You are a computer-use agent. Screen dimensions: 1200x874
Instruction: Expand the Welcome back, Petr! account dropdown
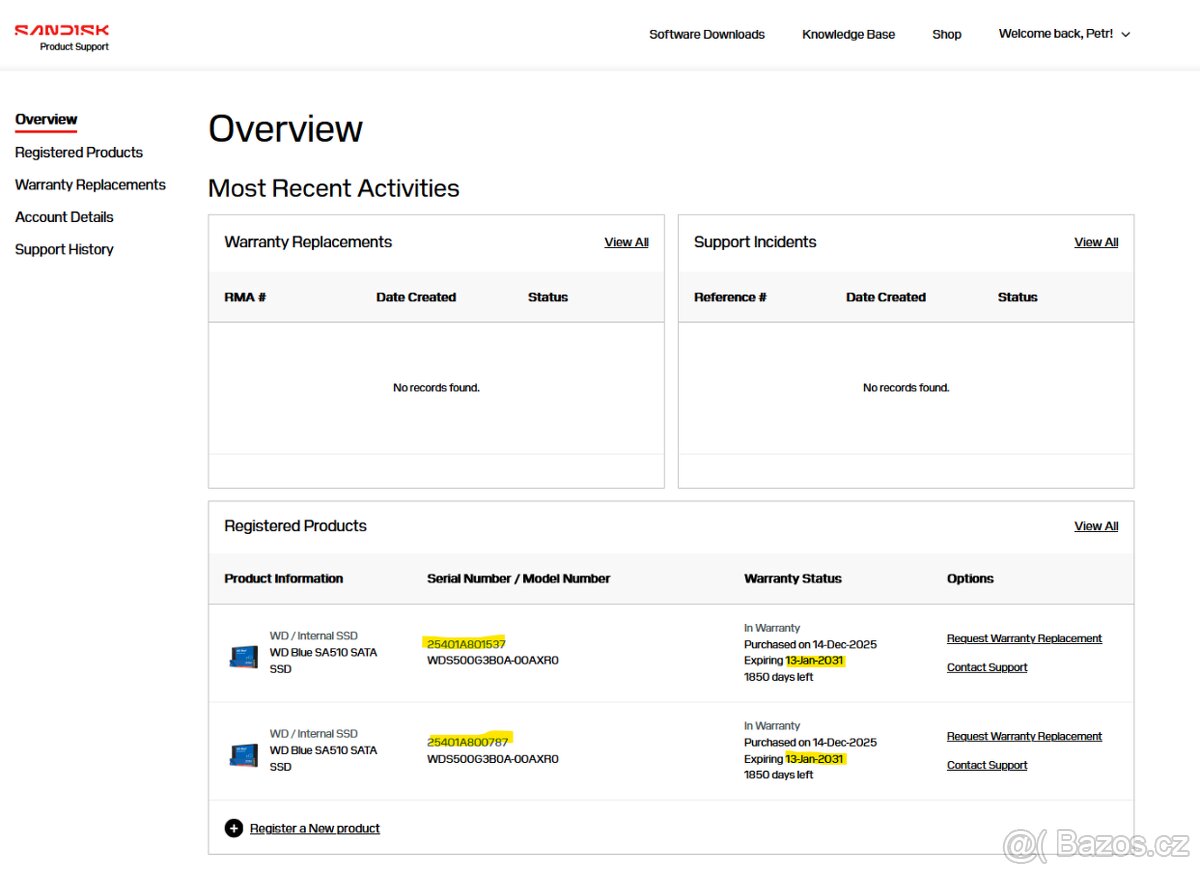[x=1064, y=34]
